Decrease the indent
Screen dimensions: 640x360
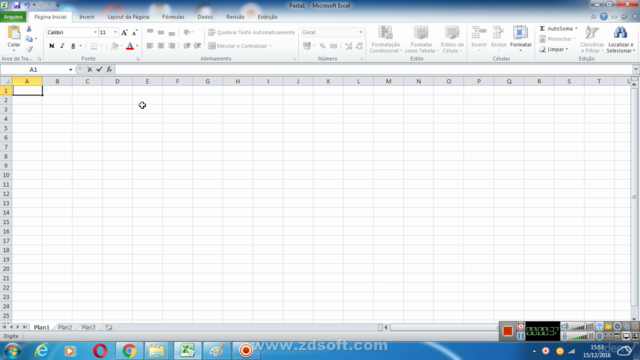187,46
